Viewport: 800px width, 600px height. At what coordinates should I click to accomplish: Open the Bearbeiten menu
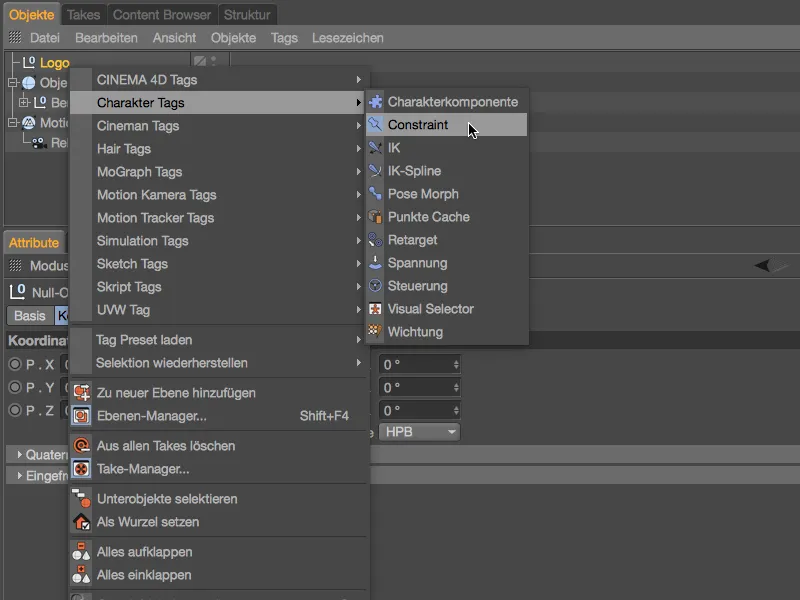[106, 38]
